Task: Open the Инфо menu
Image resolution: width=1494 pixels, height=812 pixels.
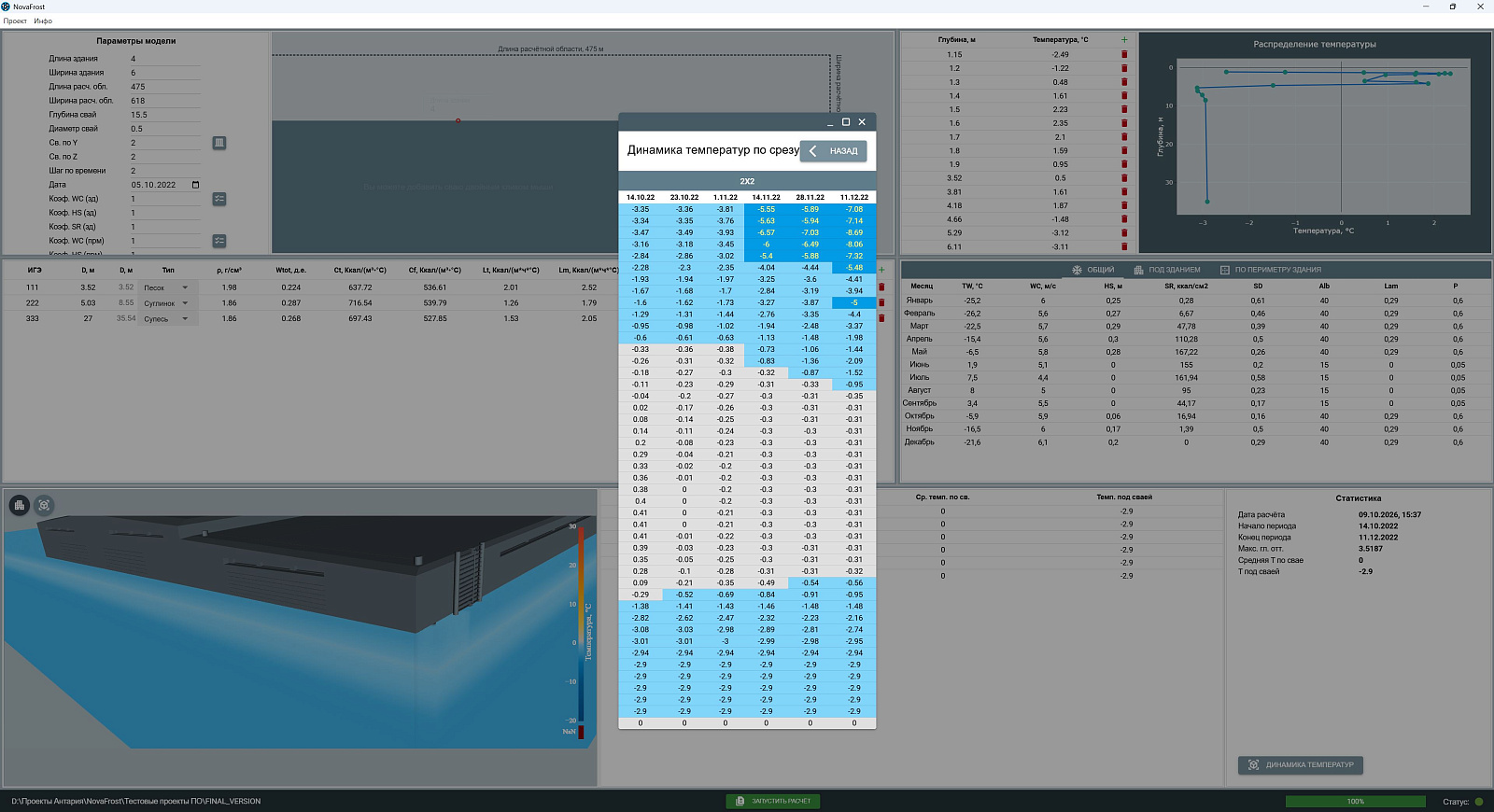Action: [x=43, y=21]
